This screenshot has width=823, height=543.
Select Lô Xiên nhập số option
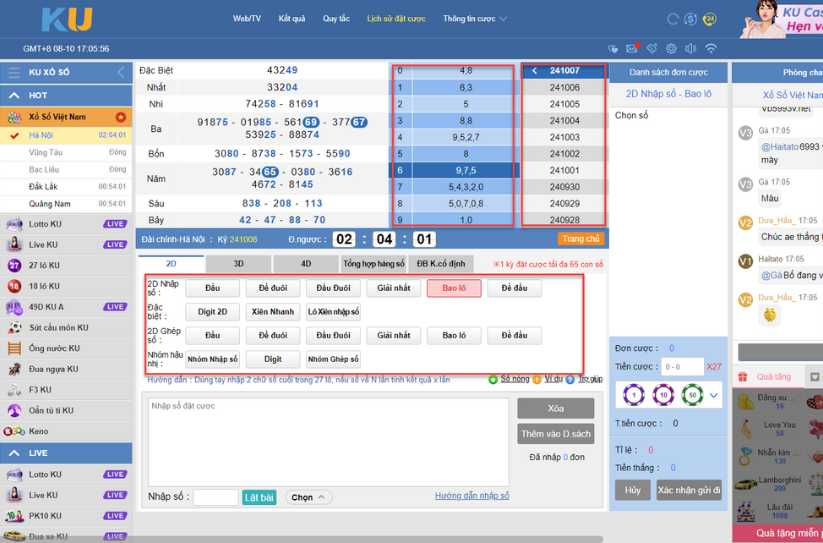333,312
